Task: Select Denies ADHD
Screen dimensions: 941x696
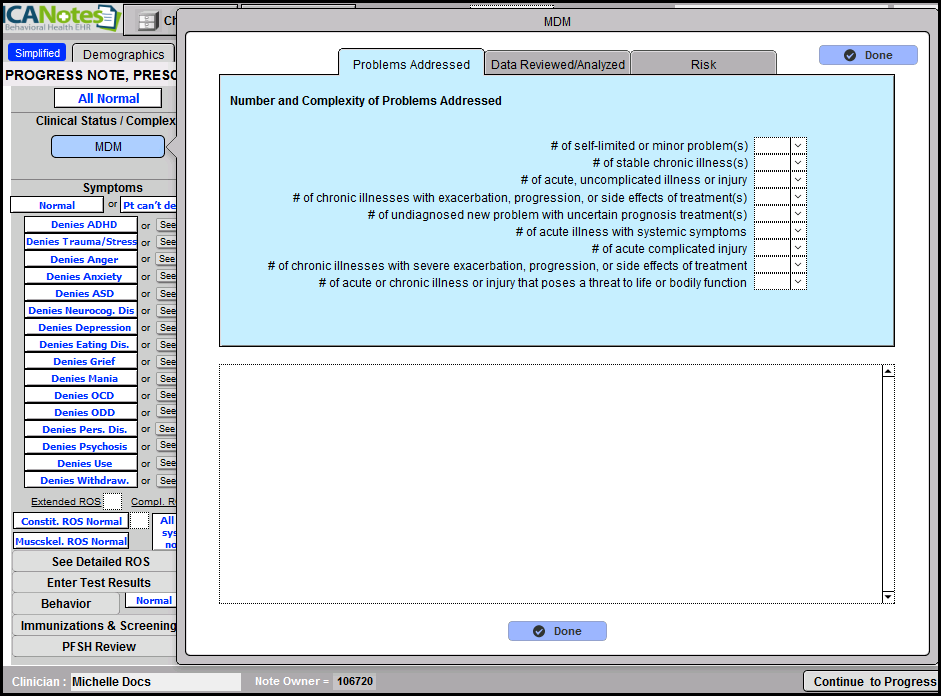Action: pyautogui.click(x=81, y=224)
